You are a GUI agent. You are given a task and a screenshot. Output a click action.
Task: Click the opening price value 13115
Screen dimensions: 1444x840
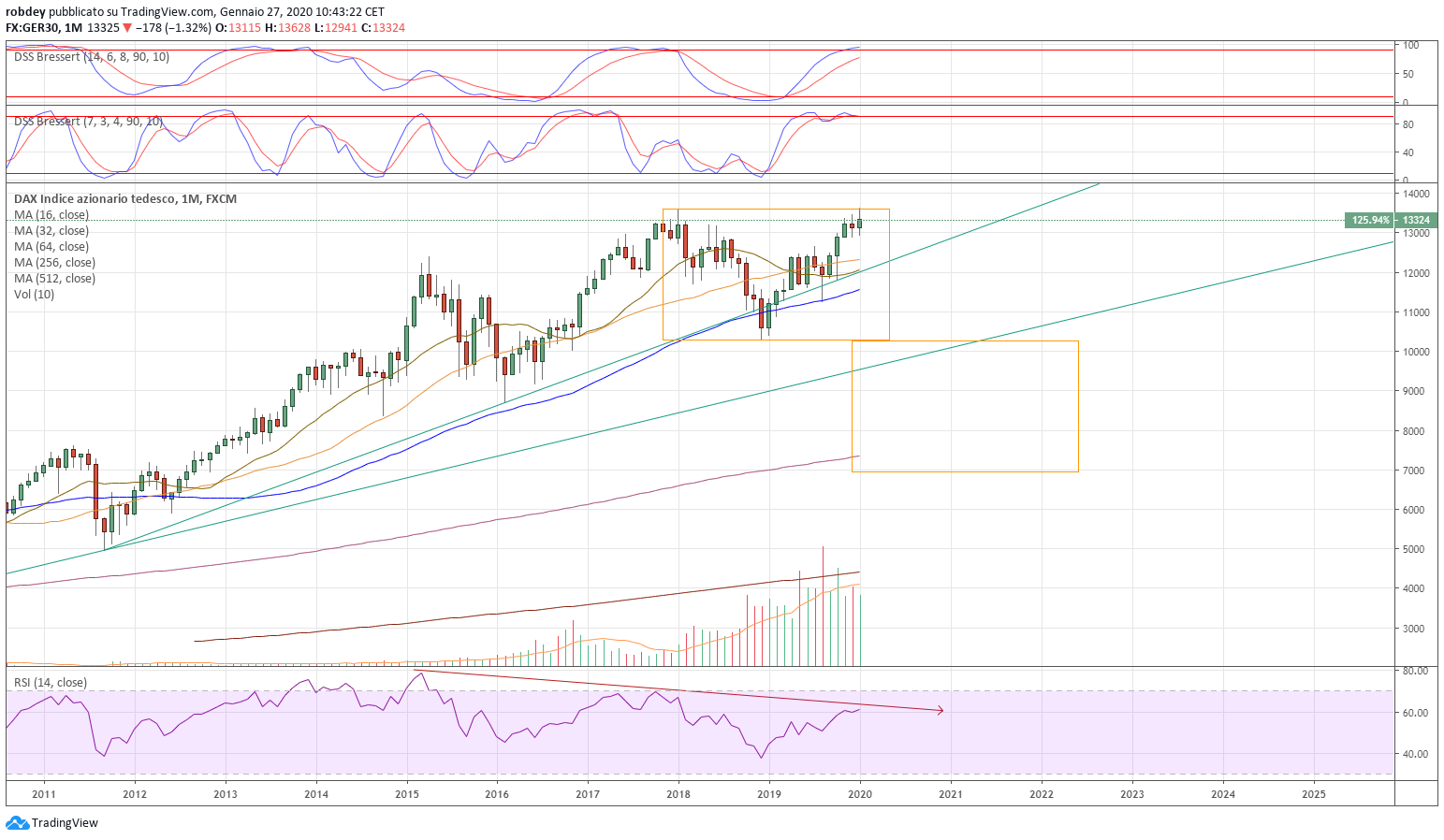click(244, 27)
